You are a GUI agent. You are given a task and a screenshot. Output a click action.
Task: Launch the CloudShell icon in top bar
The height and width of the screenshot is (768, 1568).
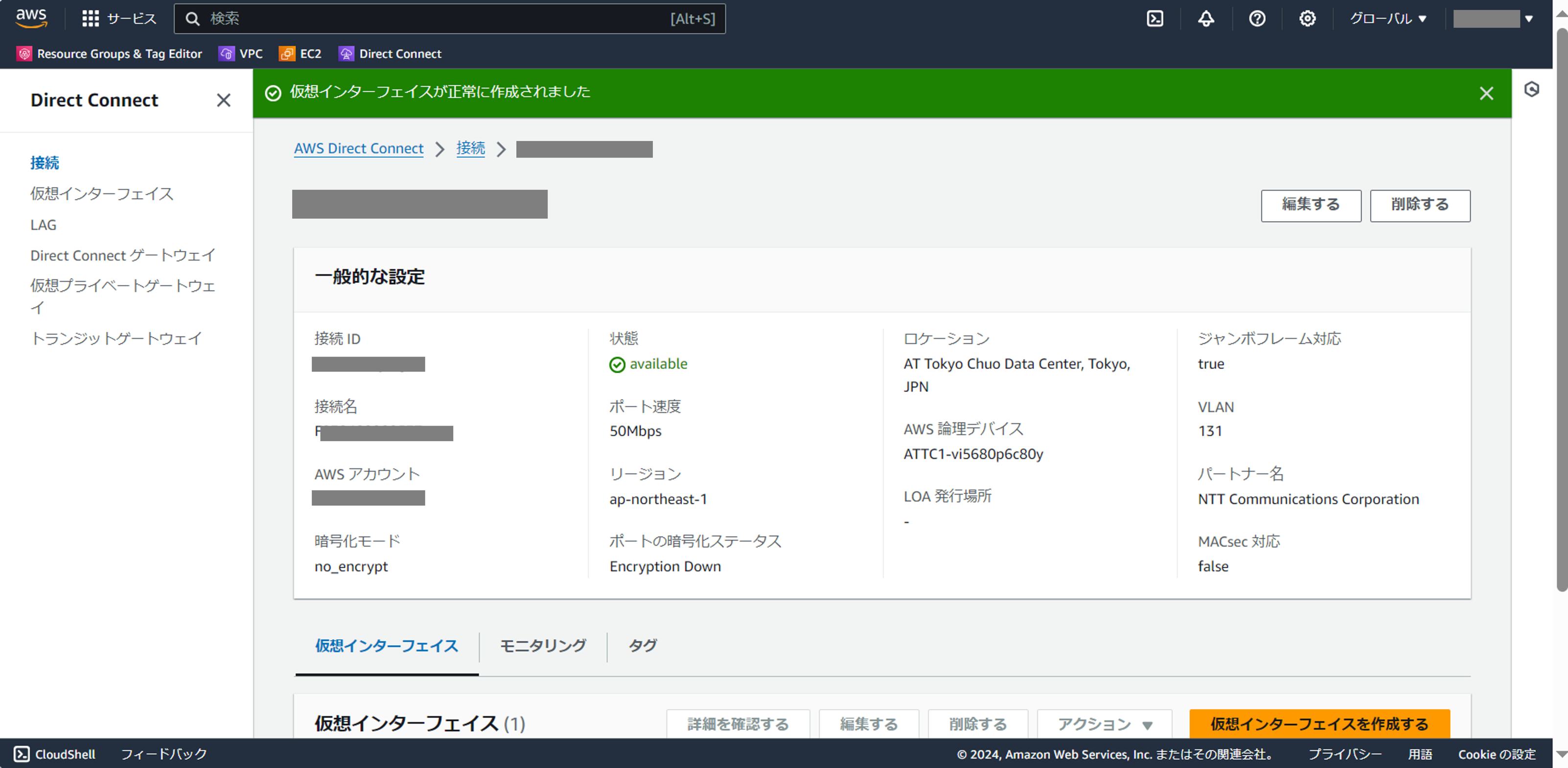coord(1154,18)
